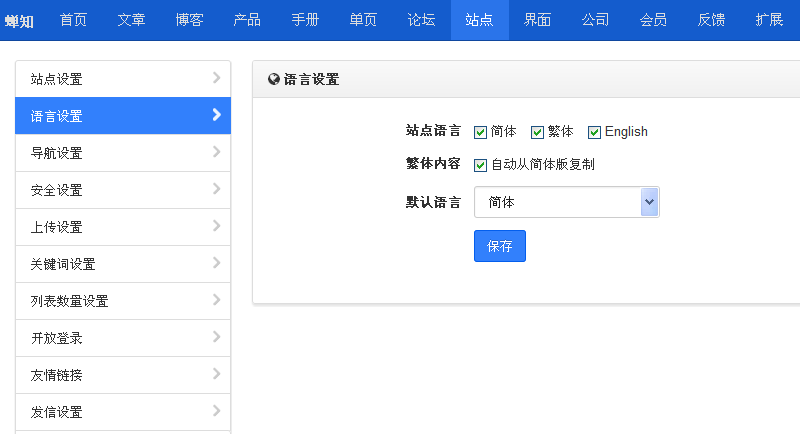Click the 保存 button
Image resolution: width=800 pixels, height=434 pixels.
(499, 246)
